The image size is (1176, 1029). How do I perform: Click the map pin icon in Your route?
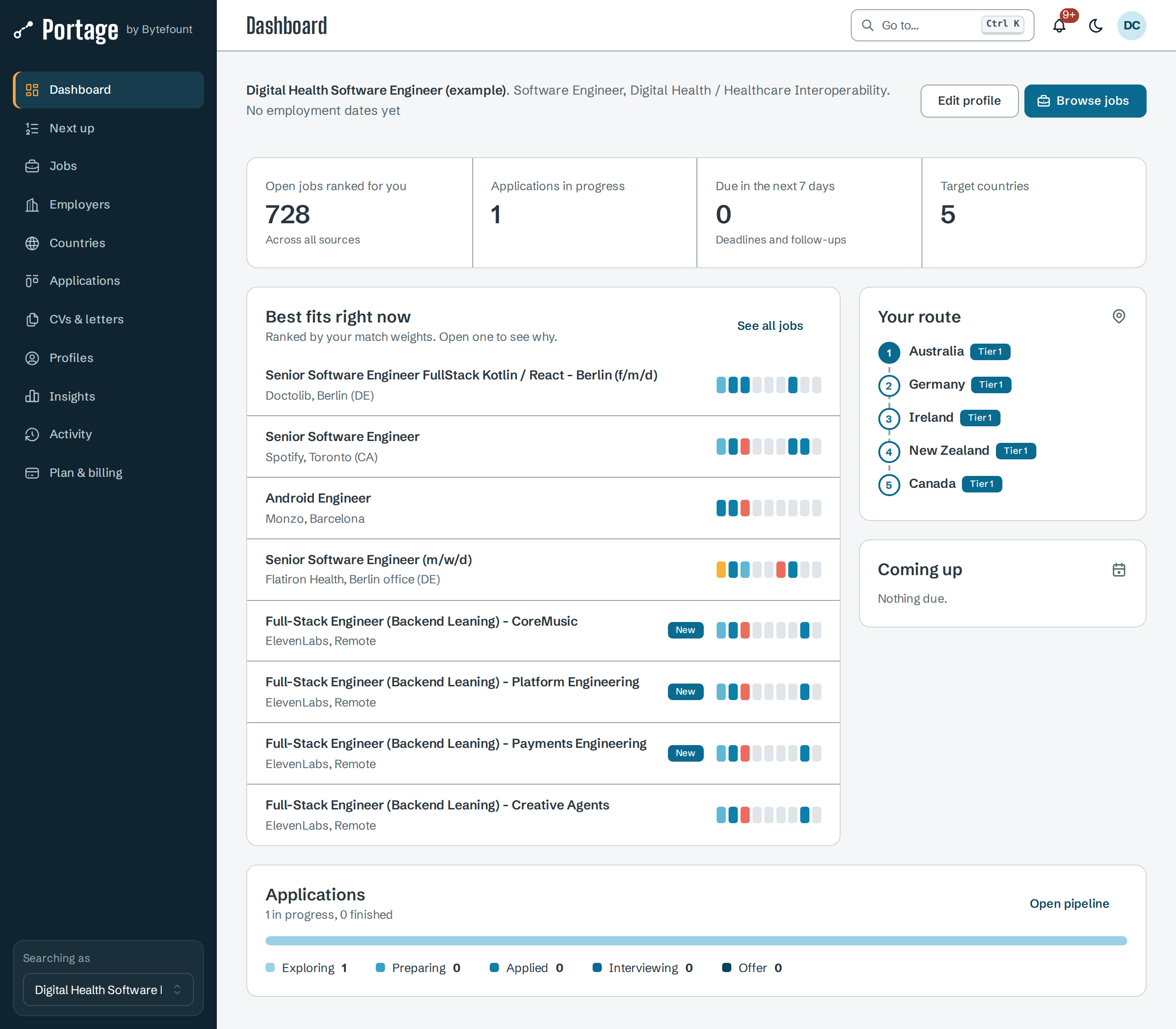pos(1119,317)
